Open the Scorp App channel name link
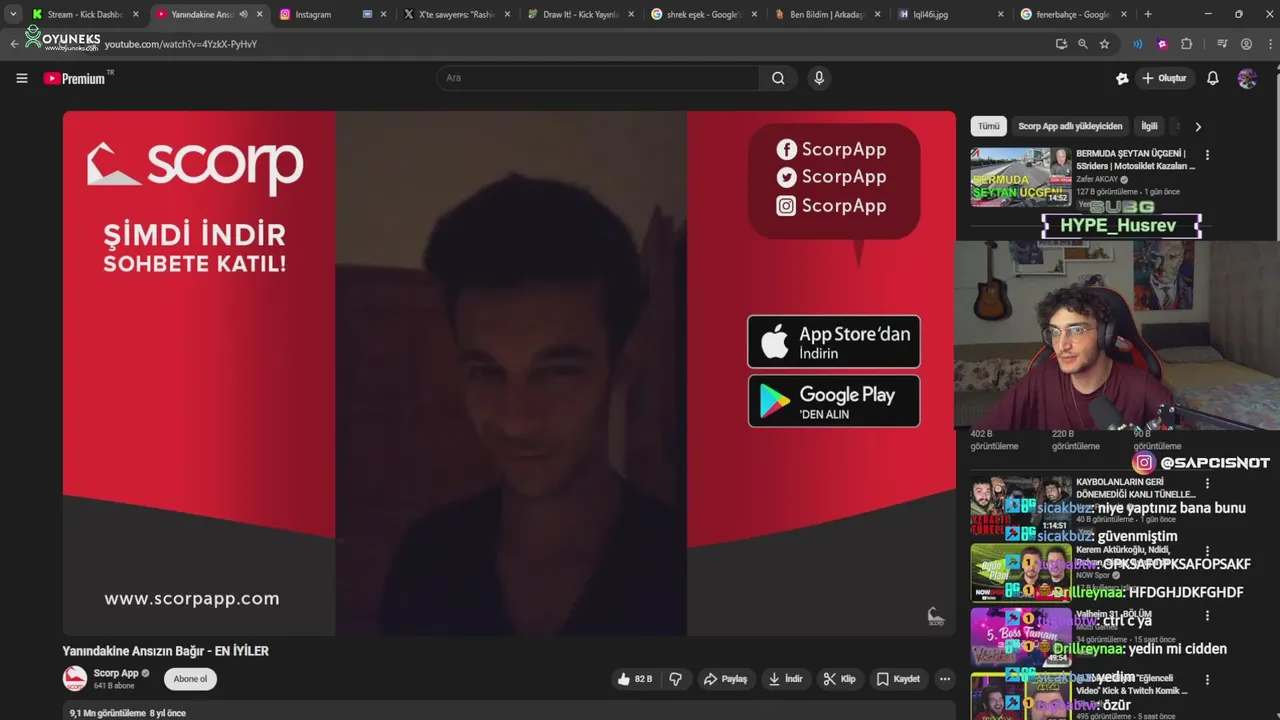 tap(116, 673)
